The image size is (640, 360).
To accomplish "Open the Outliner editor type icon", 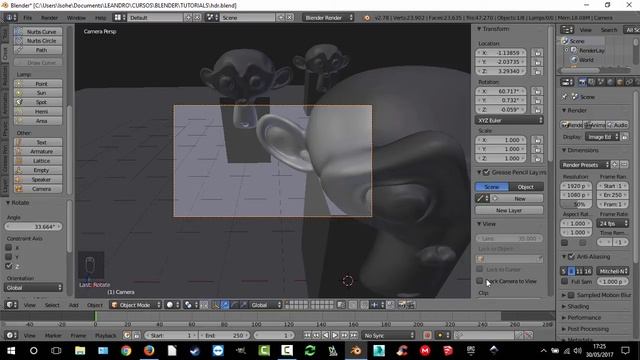I will (567, 29).
